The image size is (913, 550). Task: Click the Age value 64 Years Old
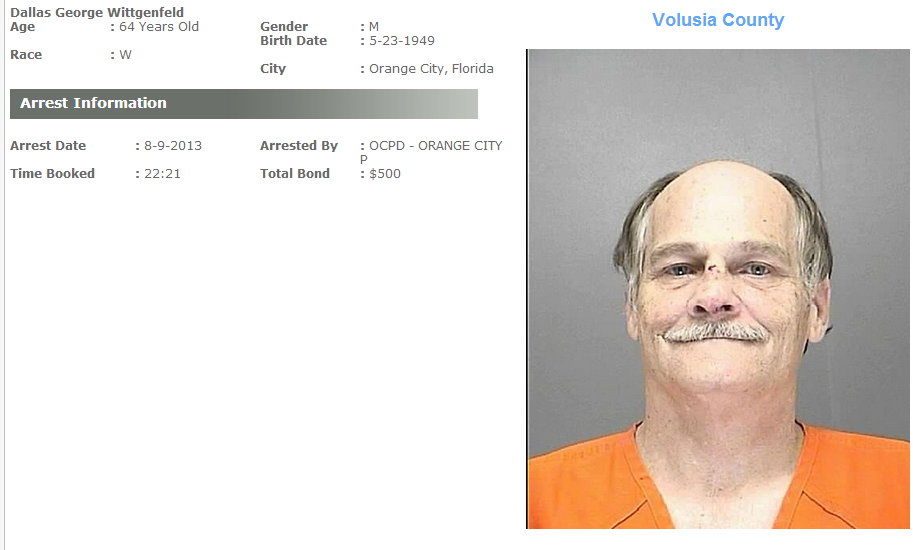(x=159, y=27)
